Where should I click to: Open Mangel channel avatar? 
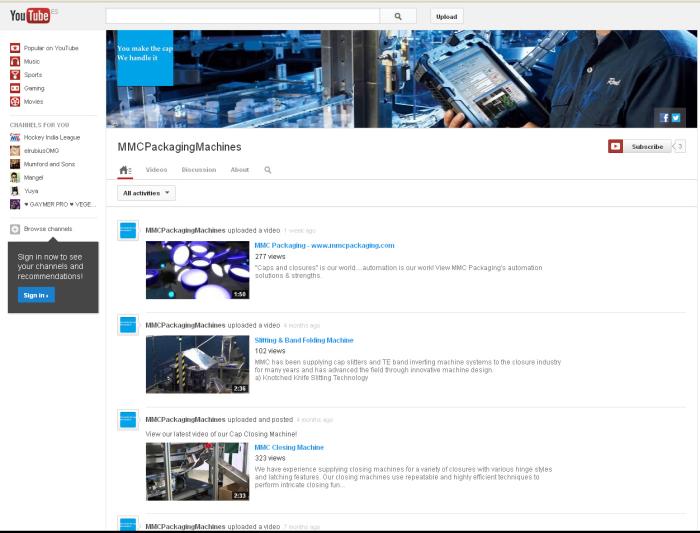coord(15,178)
